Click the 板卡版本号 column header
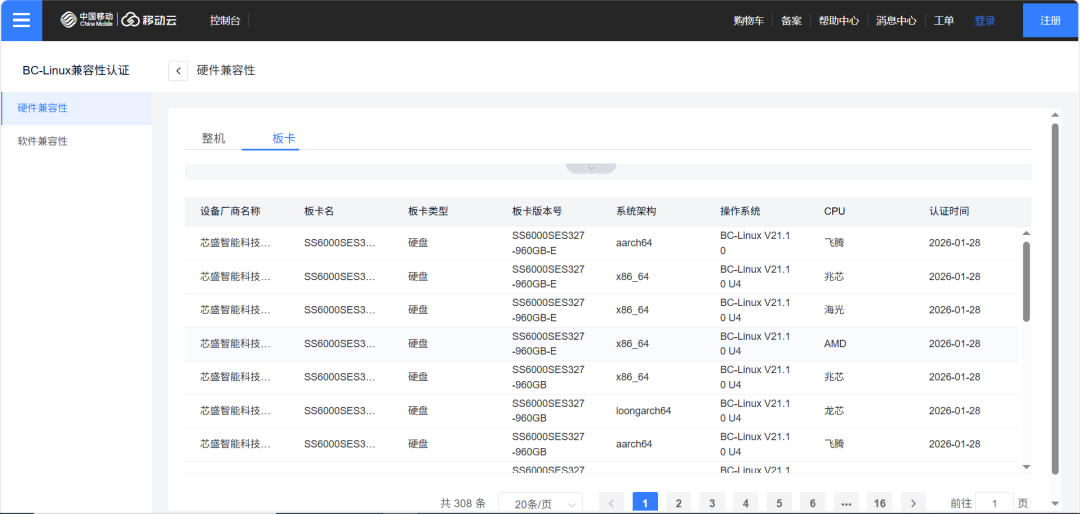 tap(537, 211)
